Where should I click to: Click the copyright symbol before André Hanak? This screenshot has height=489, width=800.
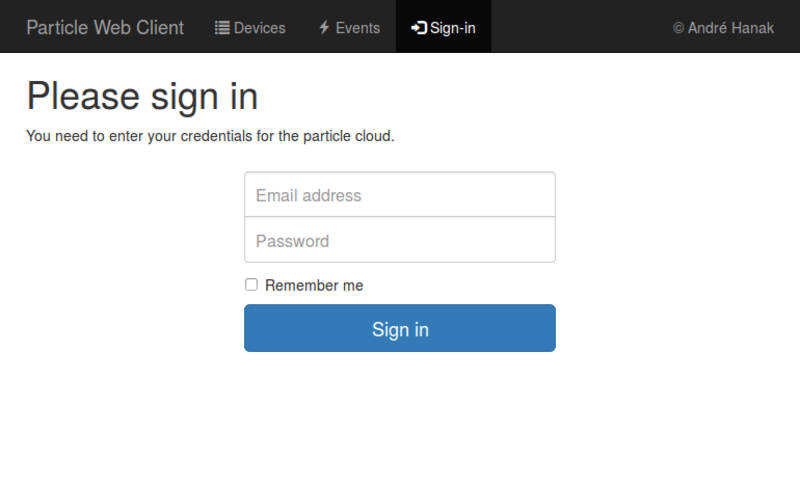coord(678,28)
